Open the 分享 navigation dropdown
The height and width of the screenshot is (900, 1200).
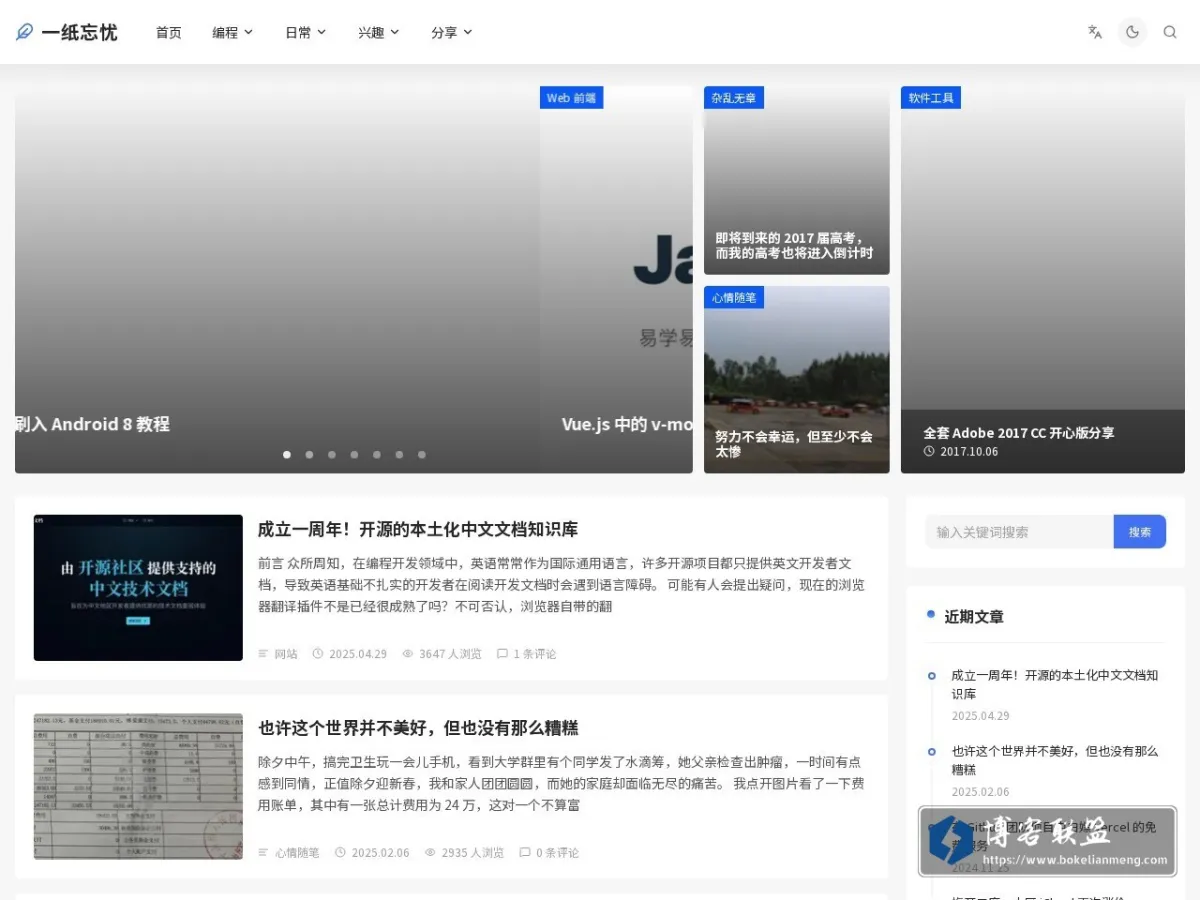[x=452, y=32]
